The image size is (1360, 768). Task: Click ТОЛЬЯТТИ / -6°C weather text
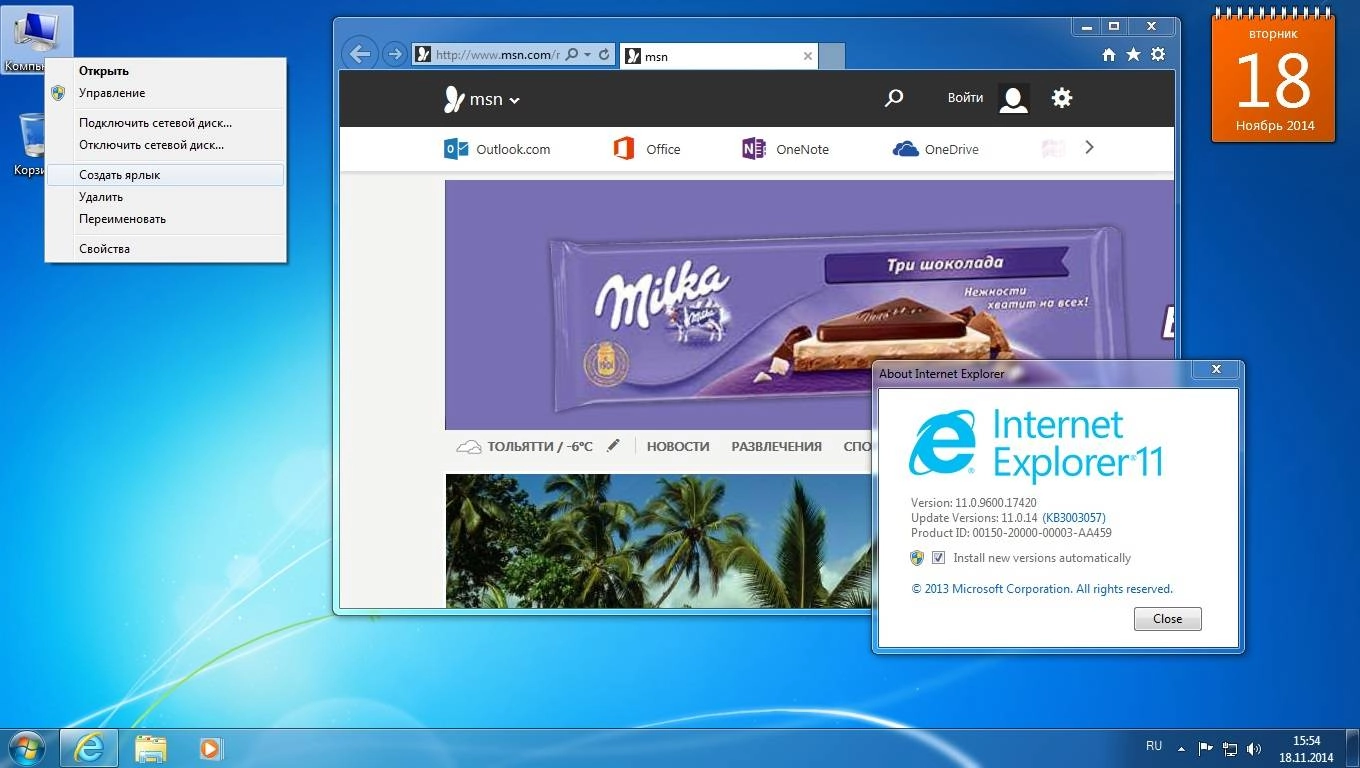click(x=540, y=447)
